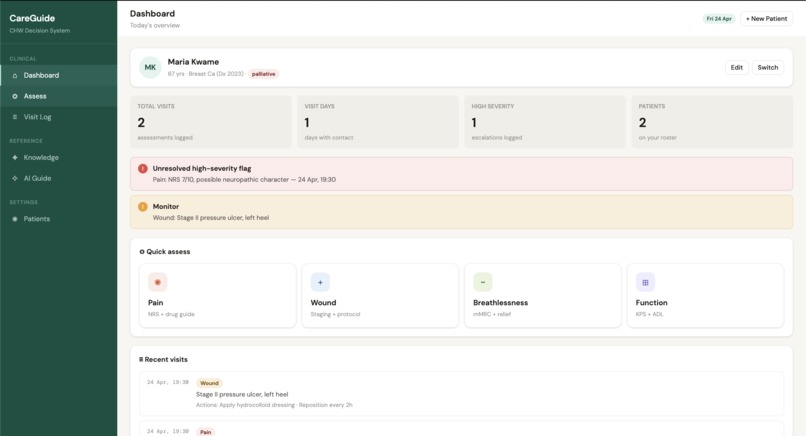Viewport: 806px width, 436px height.
Task: Click the Visit Days stat card
Action: click(x=378, y=122)
